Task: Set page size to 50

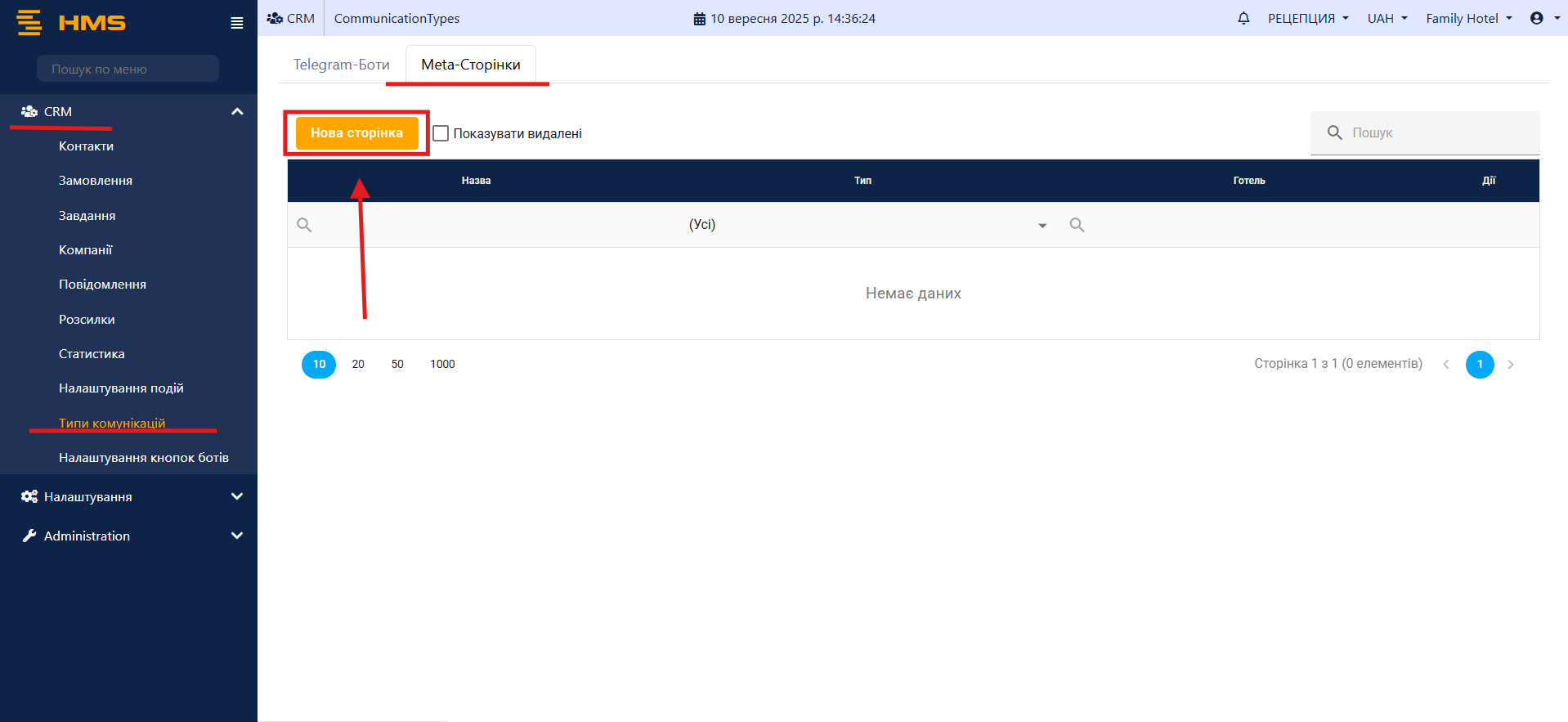Action: (x=397, y=365)
